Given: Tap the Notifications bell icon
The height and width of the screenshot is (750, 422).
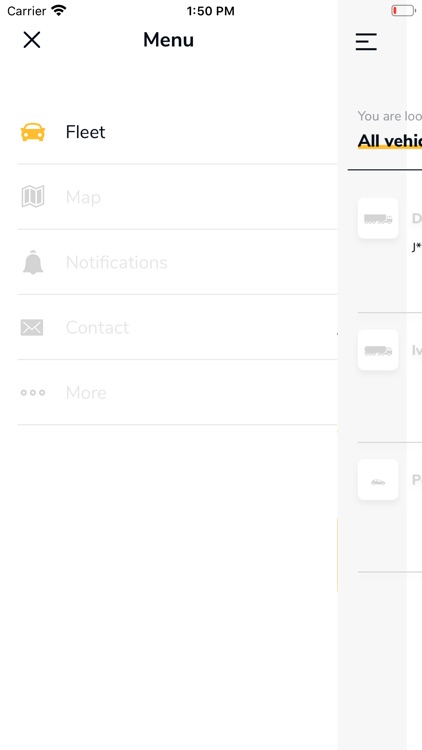Looking at the screenshot, I should [x=33, y=263].
